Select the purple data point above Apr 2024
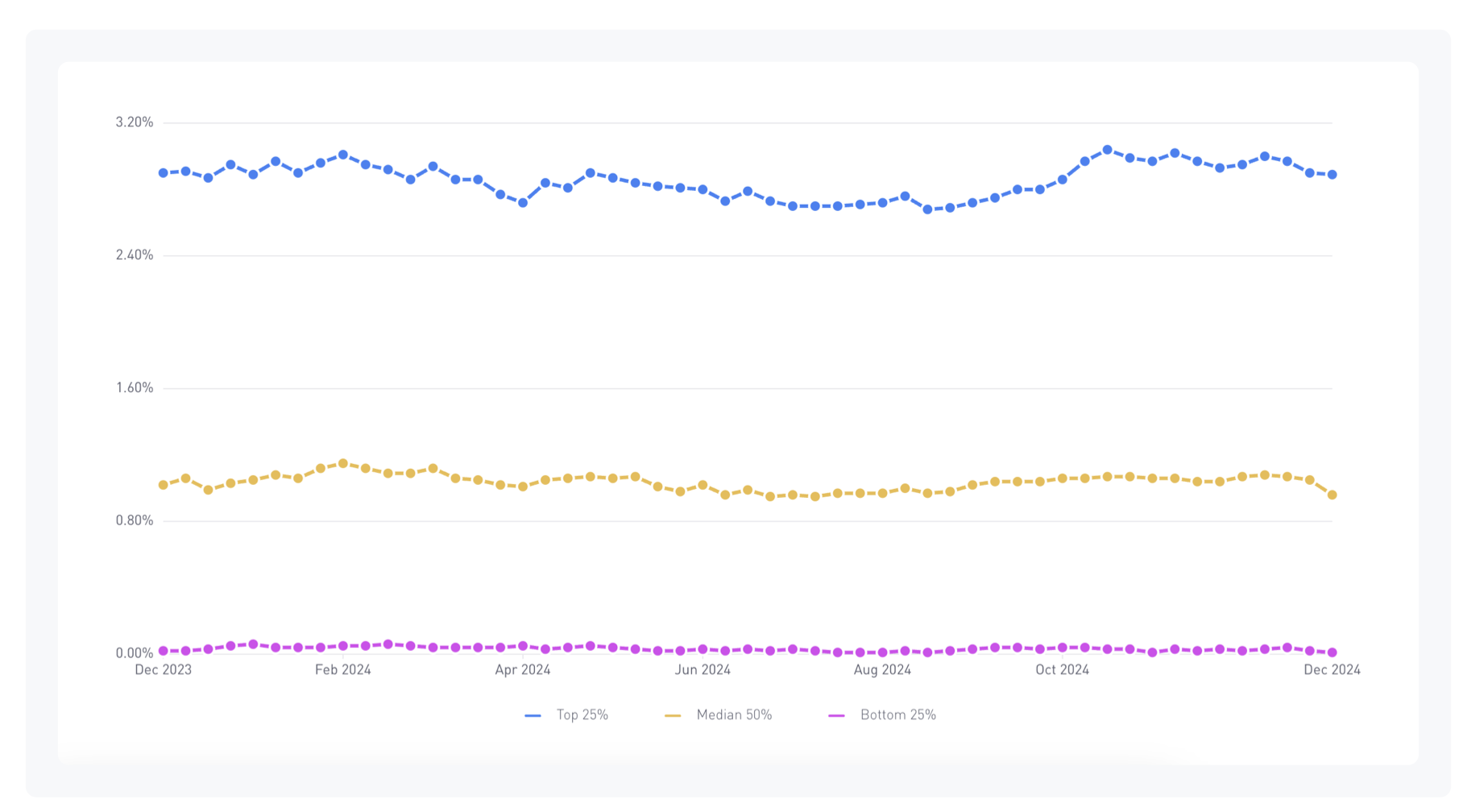This screenshot has height=812, width=1463. tap(523, 646)
